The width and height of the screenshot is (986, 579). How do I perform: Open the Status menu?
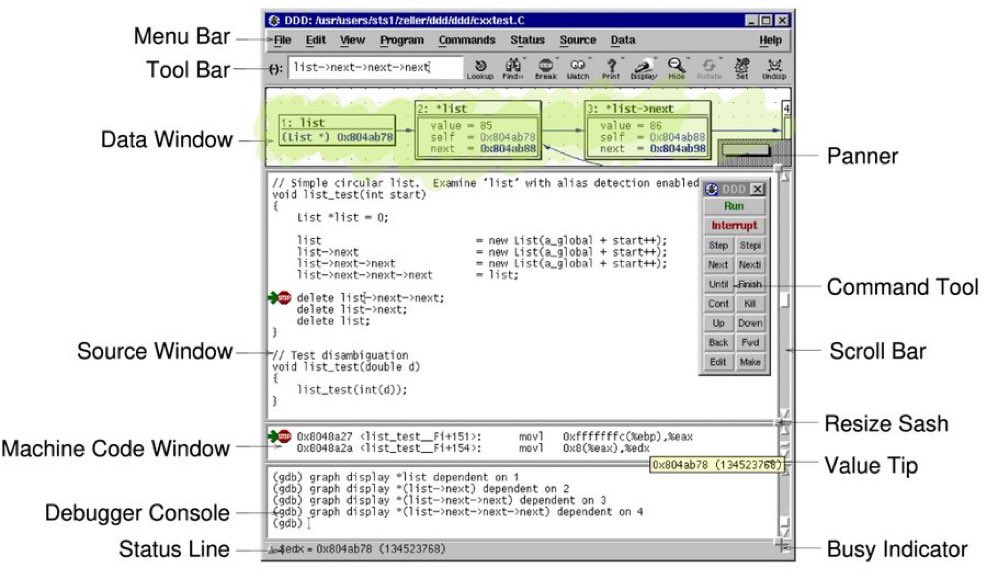pos(527,40)
